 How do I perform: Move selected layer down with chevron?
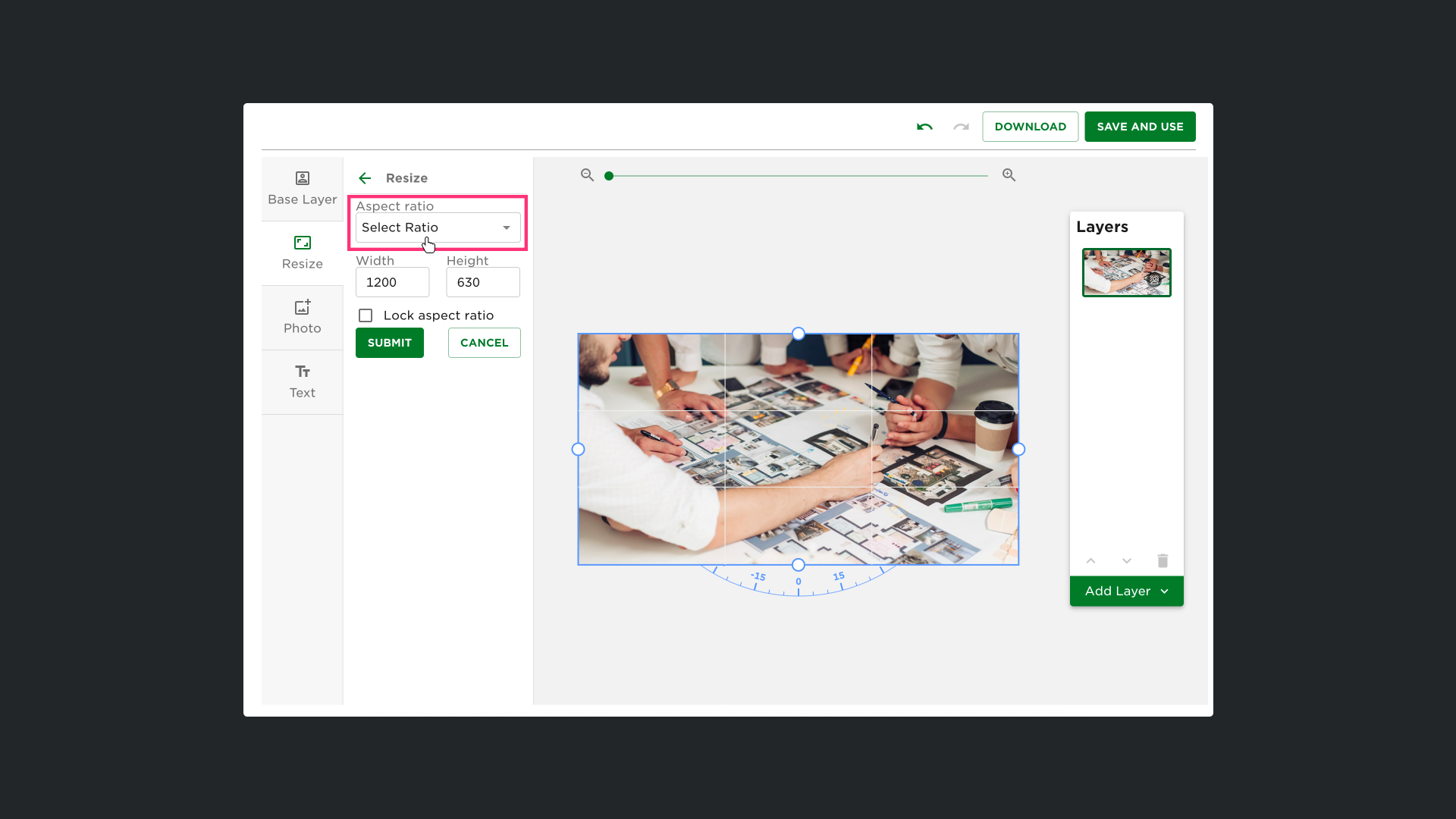[1127, 561]
